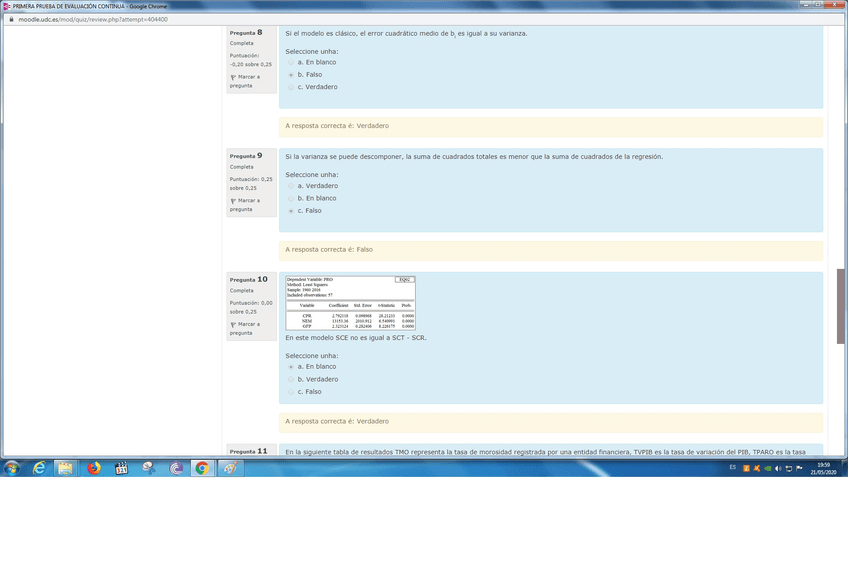Select 'Falso' option for Pregunta 10
This screenshot has width=848, height=566.
click(x=291, y=392)
